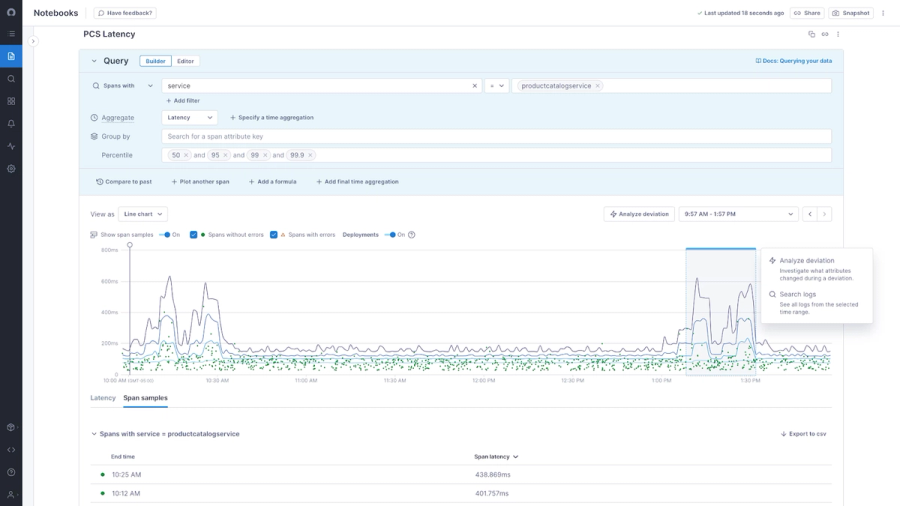Switch to the Latency tab
The height and width of the screenshot is (506, 900).
(x=103, y=398)
